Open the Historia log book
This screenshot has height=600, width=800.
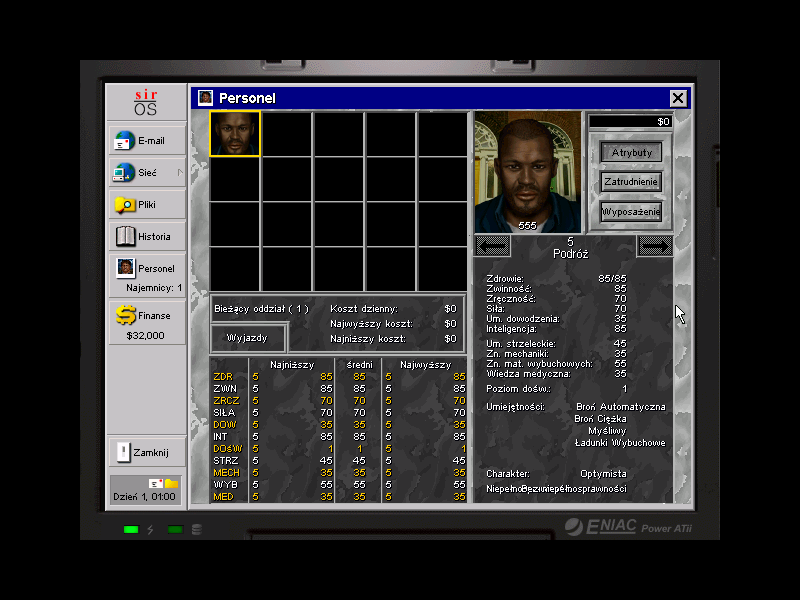[146, 237]
